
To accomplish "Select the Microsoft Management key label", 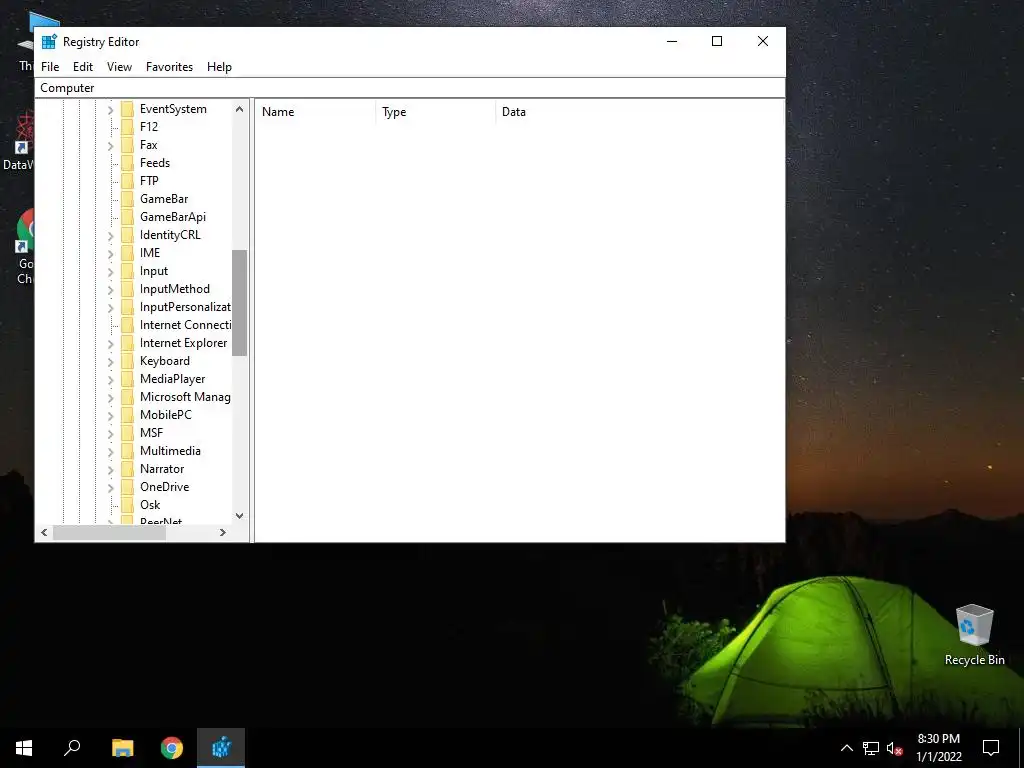I will pyautogui.click(x=185, y=396).
